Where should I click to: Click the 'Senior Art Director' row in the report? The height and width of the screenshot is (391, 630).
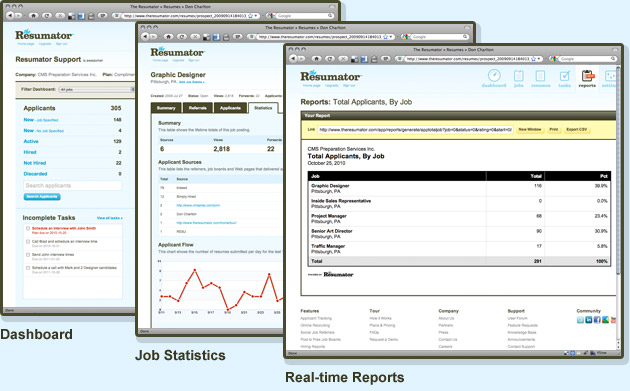[x=459, y=234]
